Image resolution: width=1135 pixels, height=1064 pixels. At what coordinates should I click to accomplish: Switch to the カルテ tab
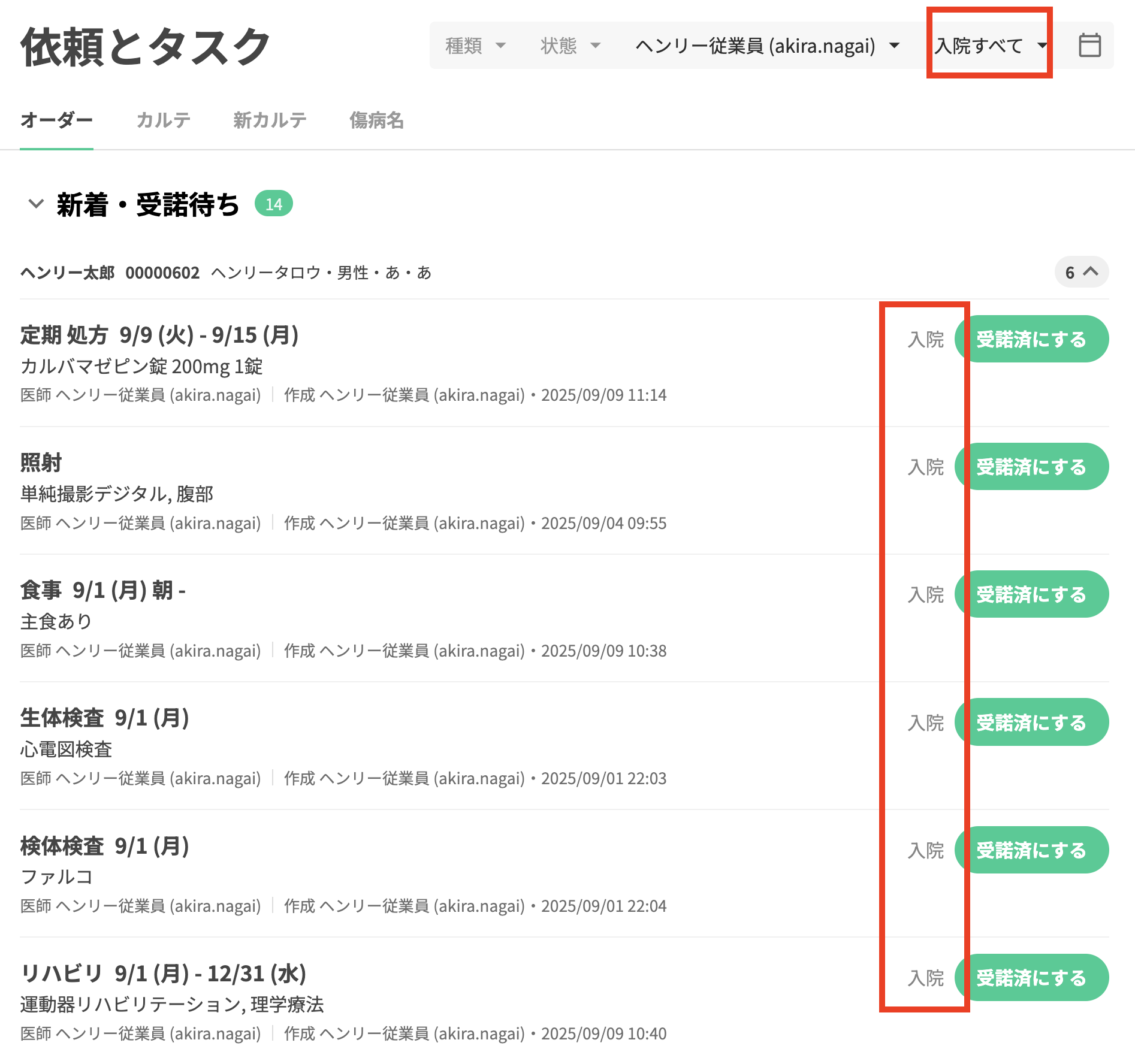click(x=163, y=120)
